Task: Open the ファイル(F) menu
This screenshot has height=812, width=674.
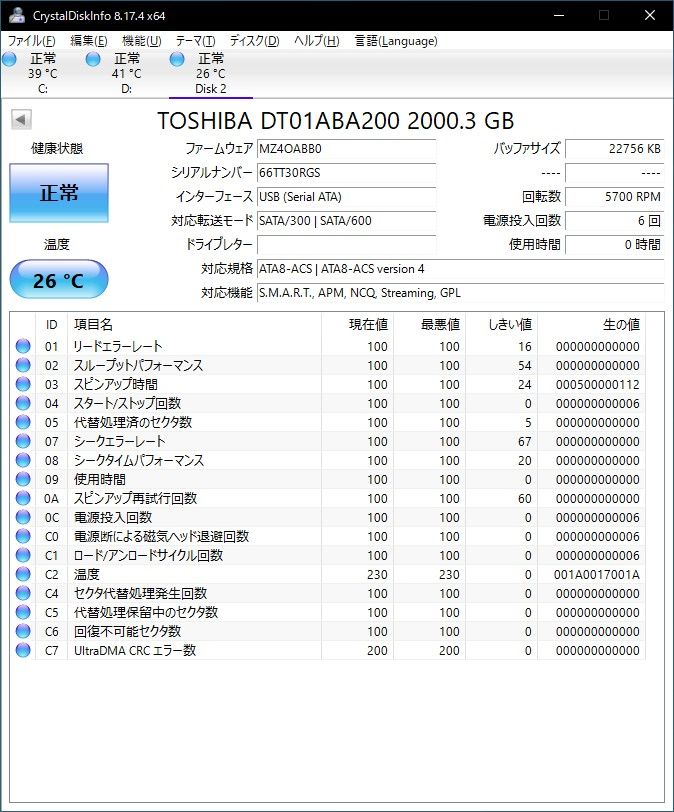Action: [x=32, y=41]
